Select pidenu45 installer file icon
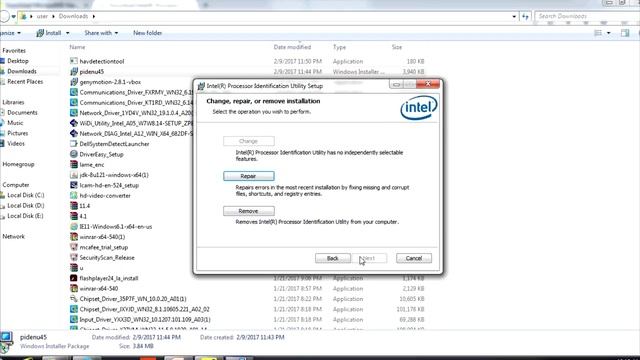 (74, 71)
